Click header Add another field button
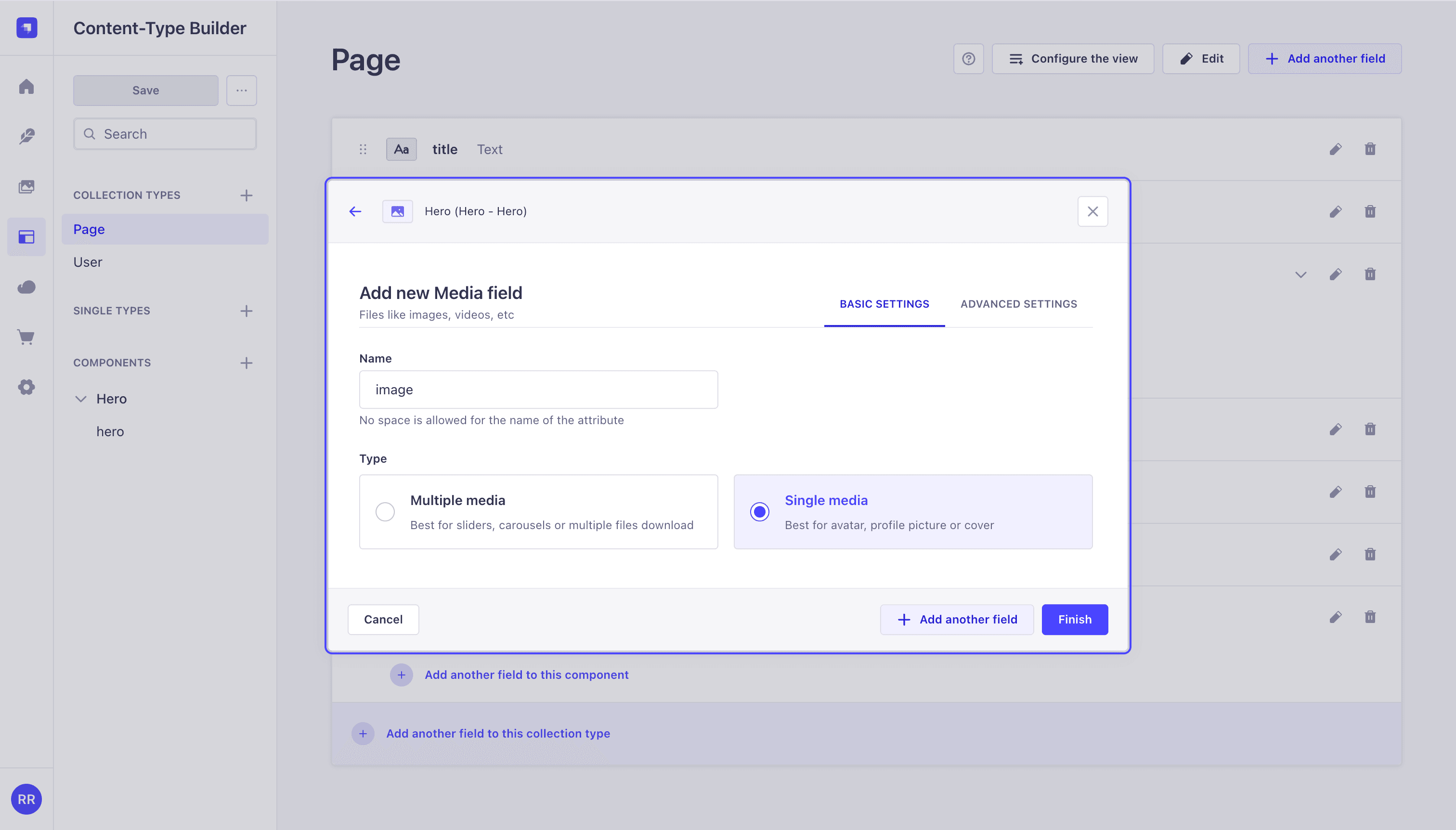Viewport: 1456px width, 830px height. point(1324,59)
